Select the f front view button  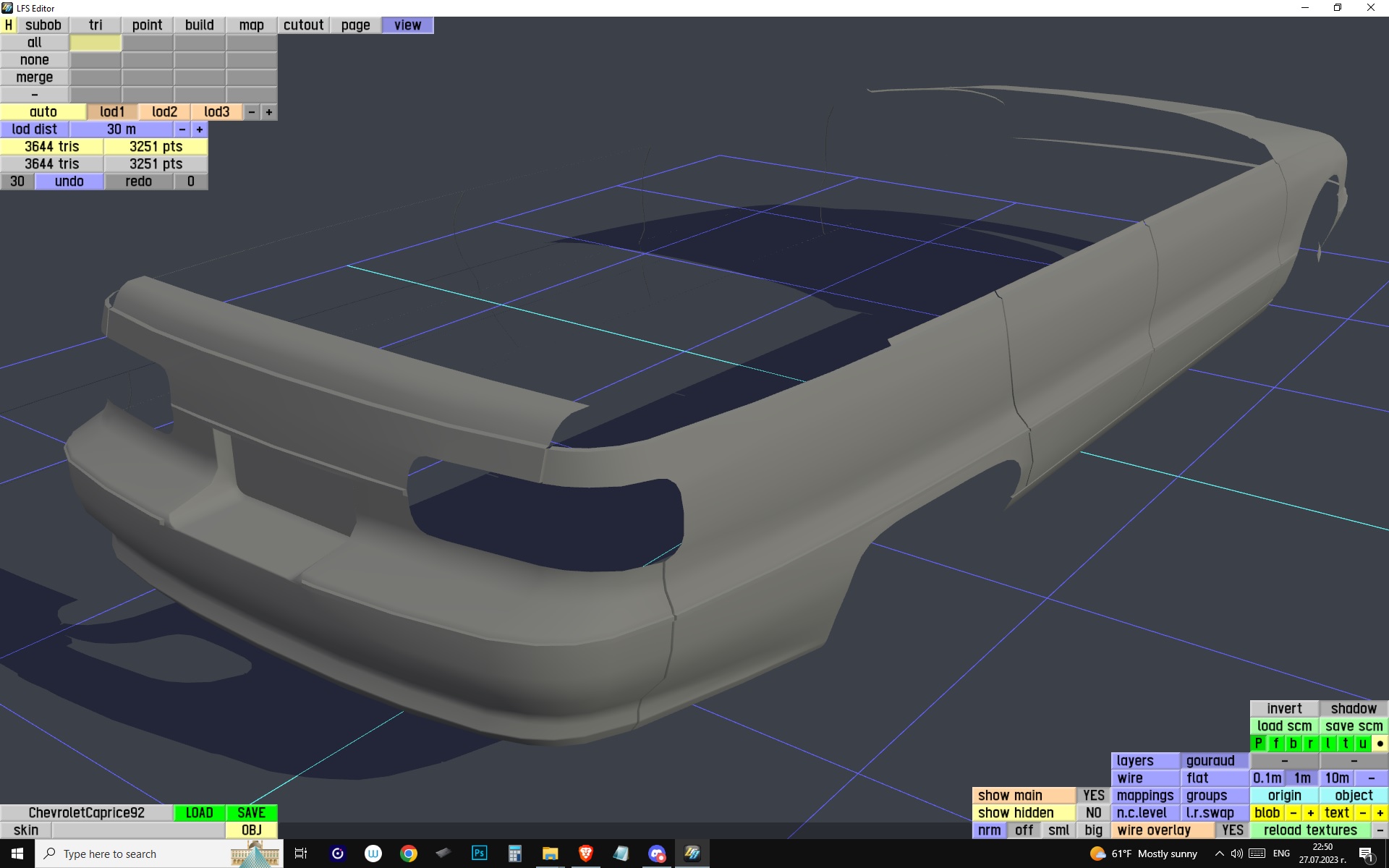(x=1275, y=744)
